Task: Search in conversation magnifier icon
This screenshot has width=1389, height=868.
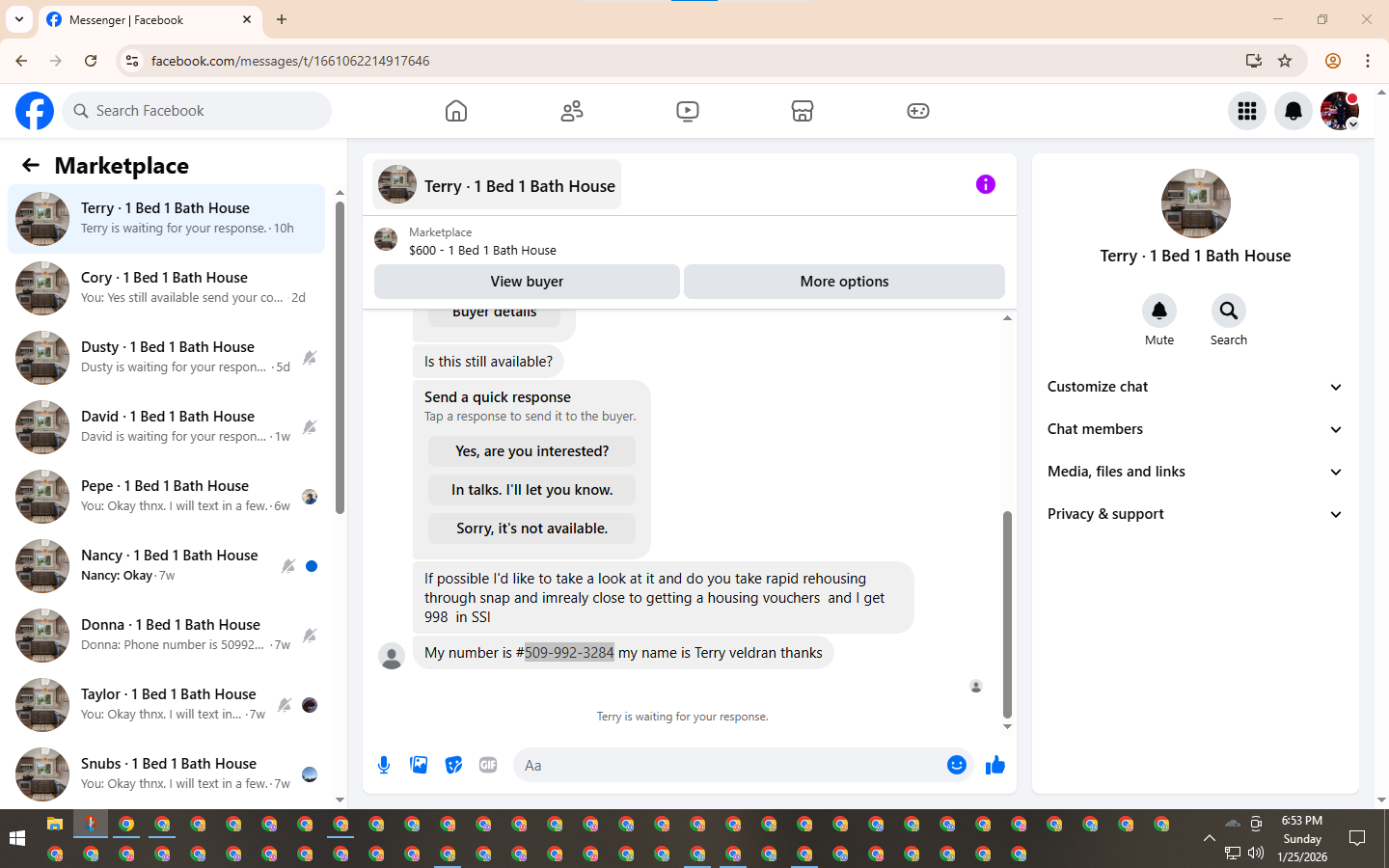Action: (x=1229, y=311)
